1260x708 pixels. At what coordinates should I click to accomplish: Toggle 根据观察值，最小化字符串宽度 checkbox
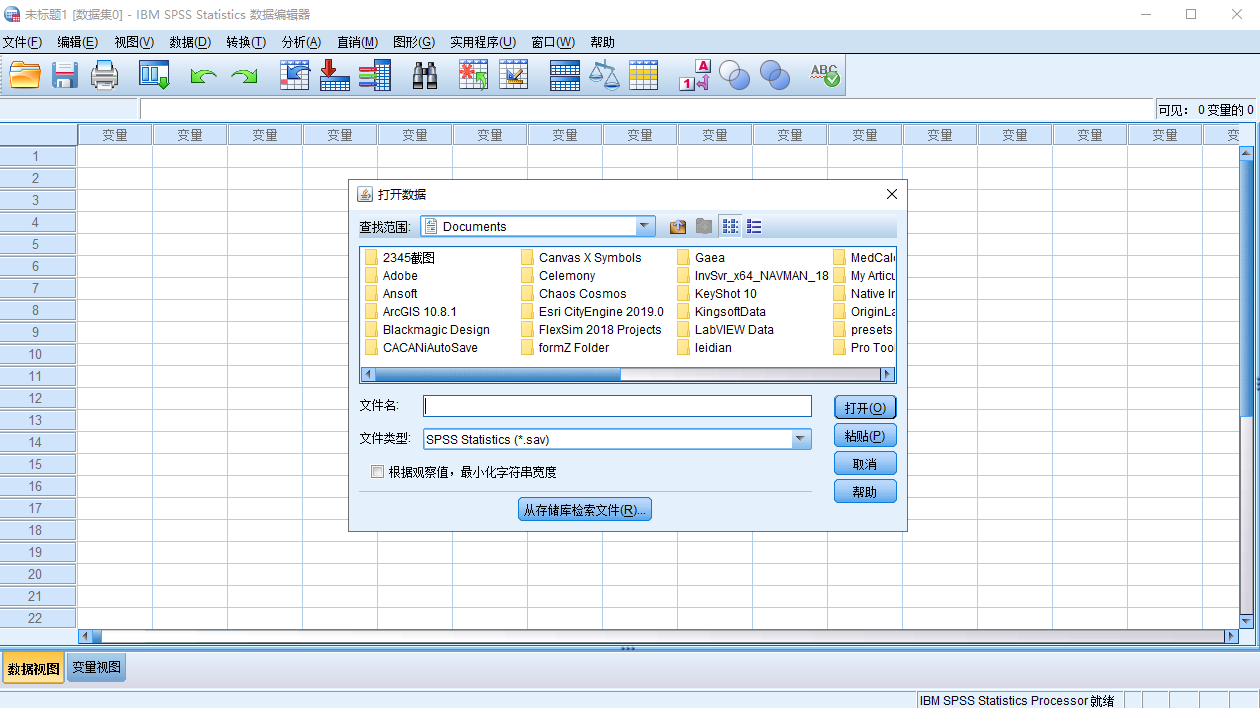coord(377,472)
